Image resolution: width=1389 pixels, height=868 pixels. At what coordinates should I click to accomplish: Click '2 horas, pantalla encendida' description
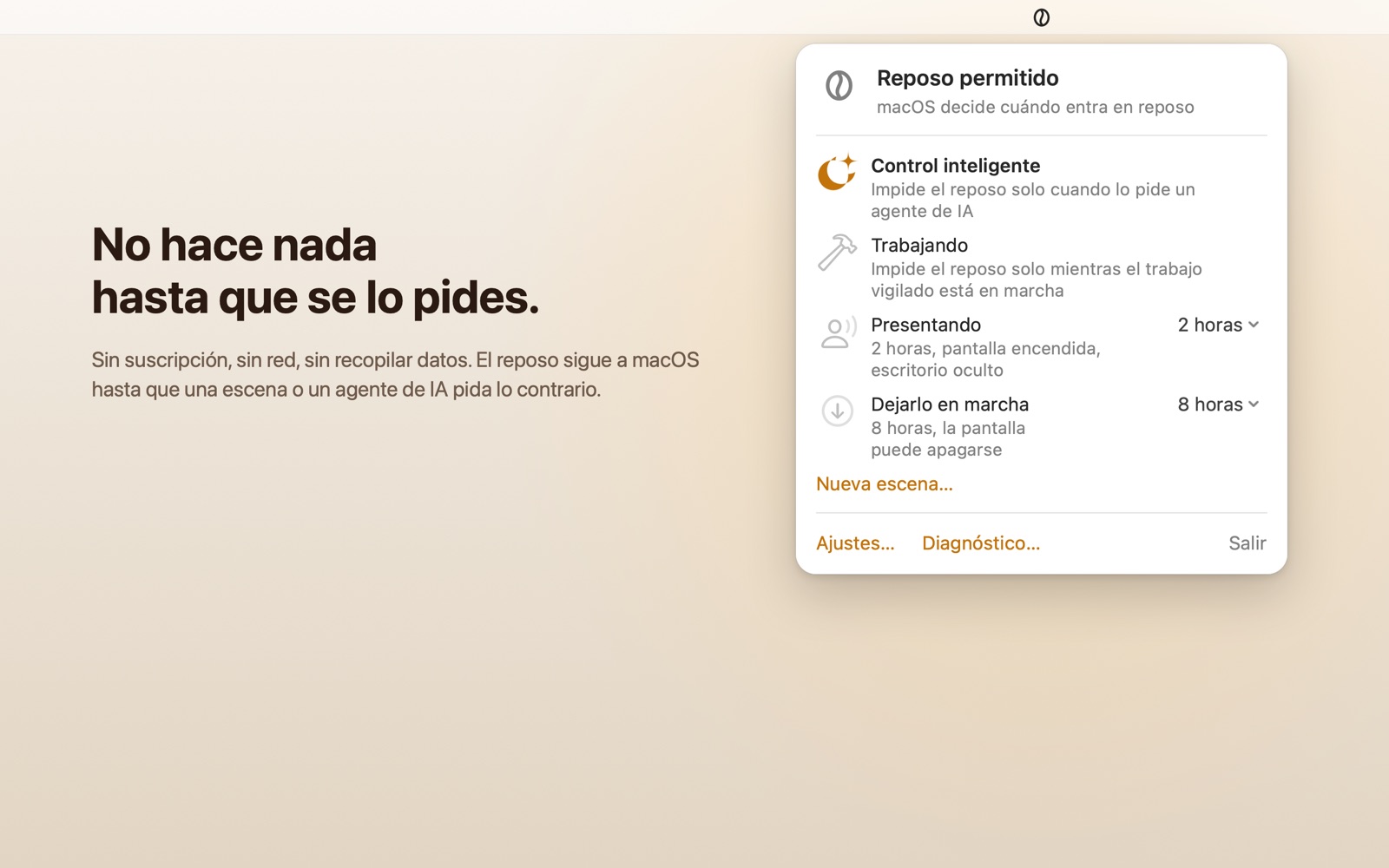tap(985, 358)
